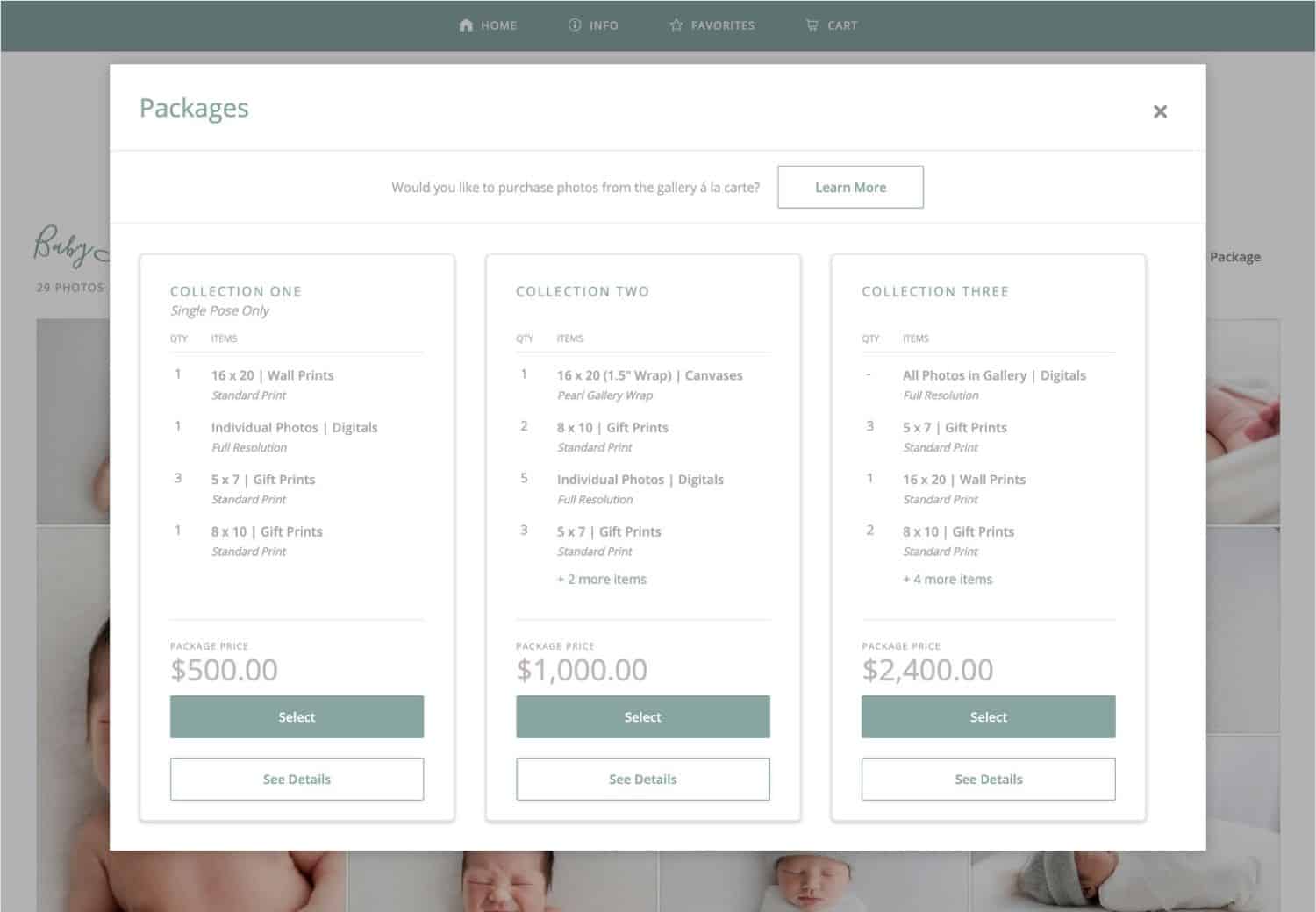
Task: Open the INFO menu item
Action: [603, 25]
